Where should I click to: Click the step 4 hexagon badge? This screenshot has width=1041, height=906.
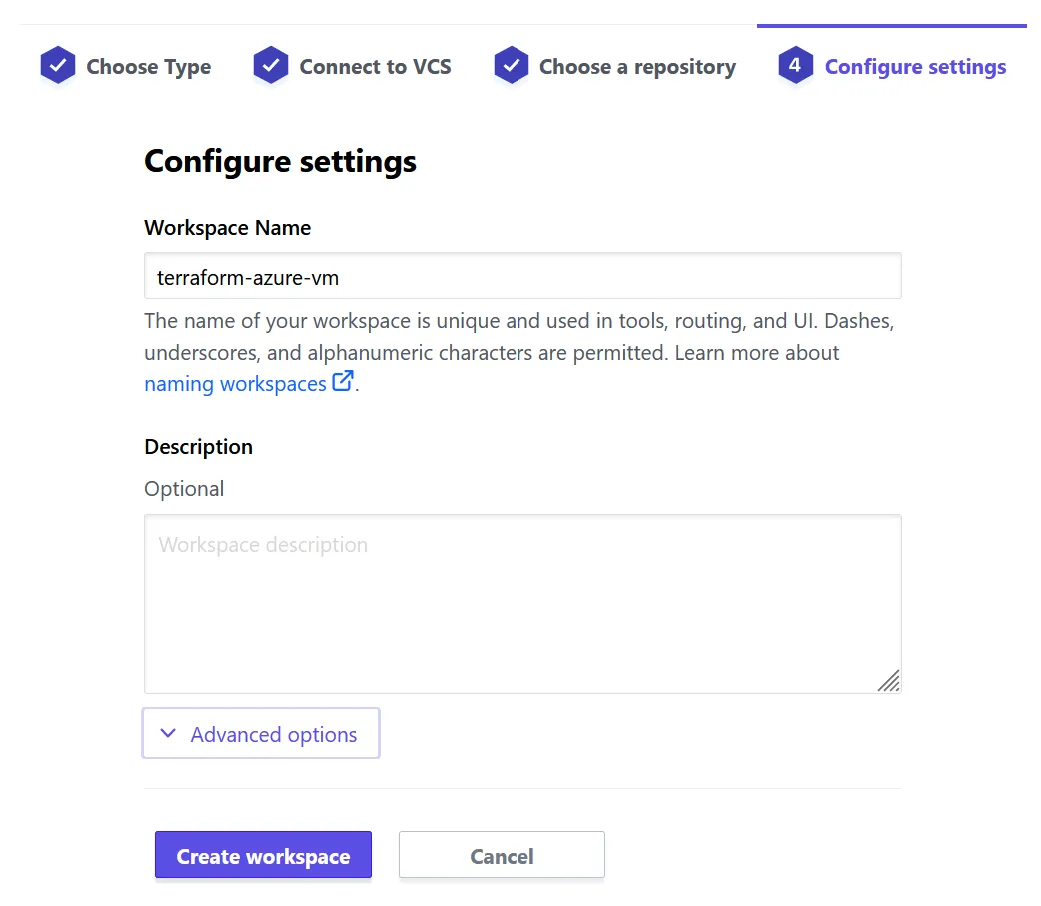795,66
